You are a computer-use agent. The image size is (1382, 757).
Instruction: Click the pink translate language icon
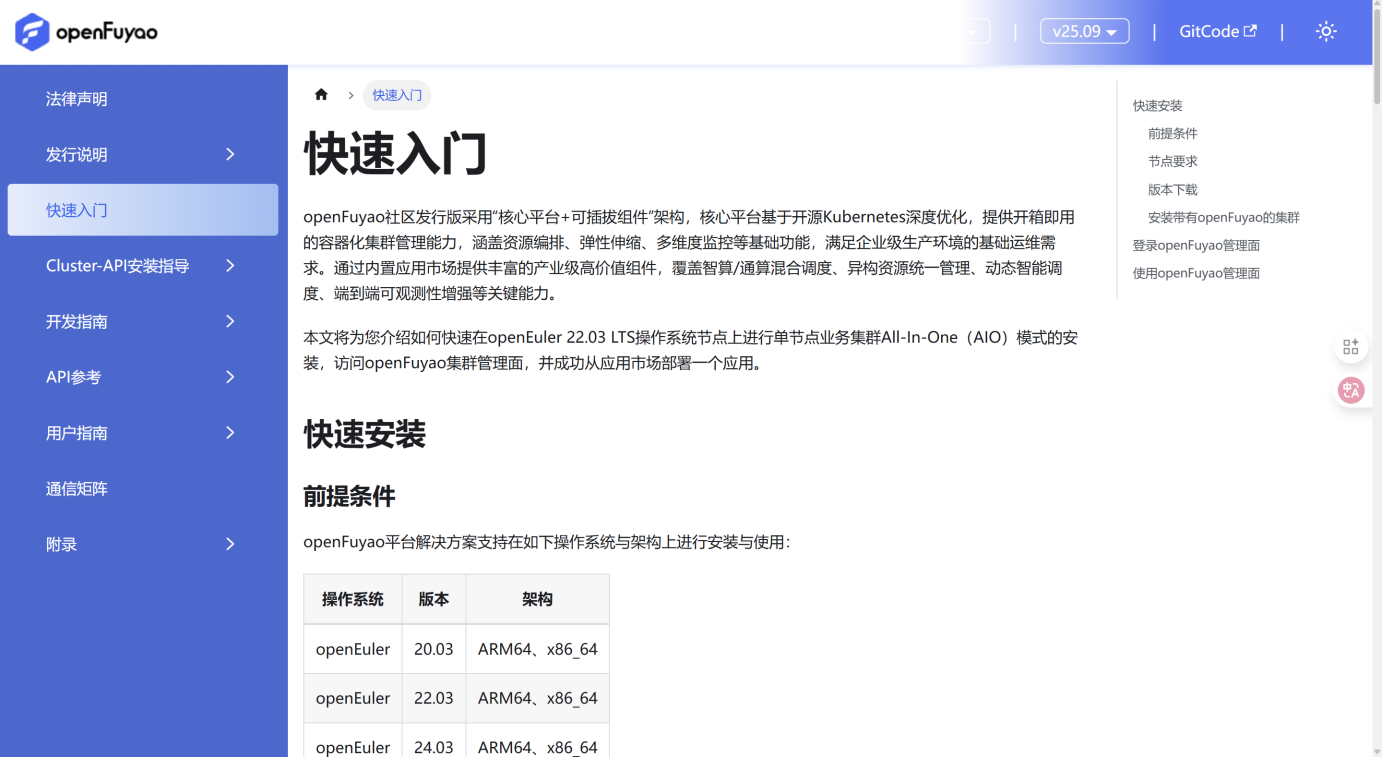click(x=1351, y=390)
